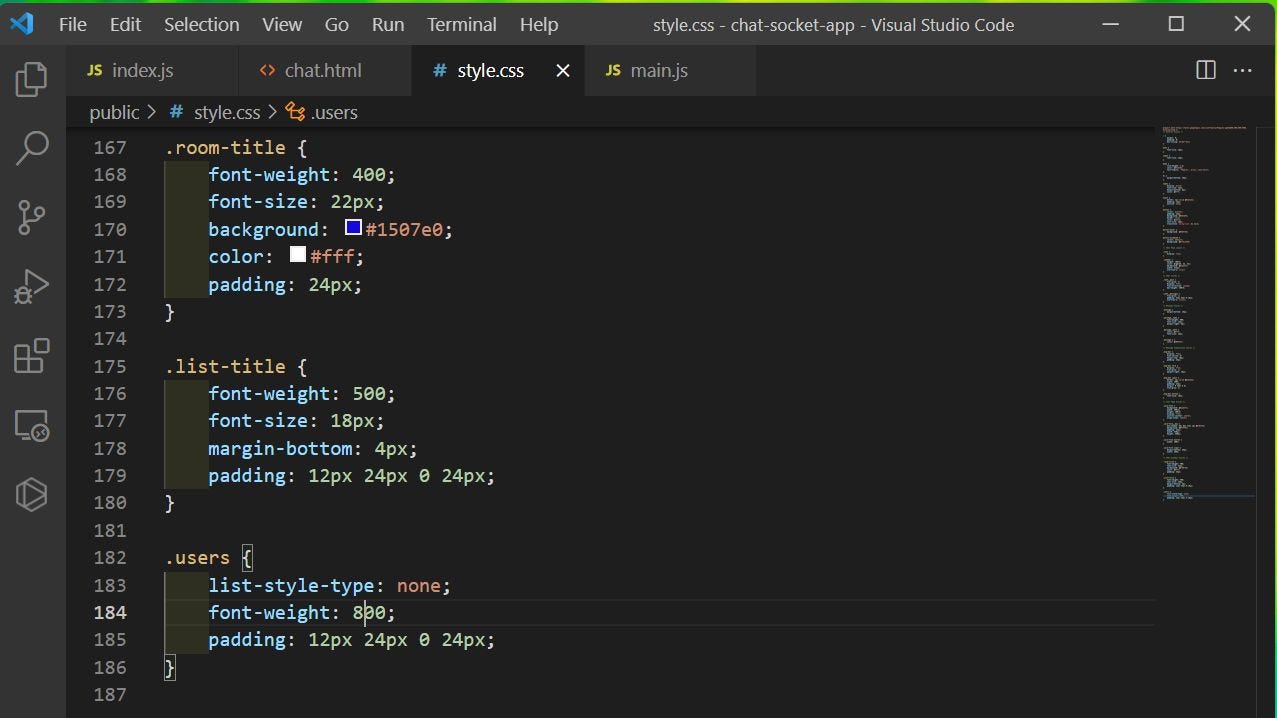Viewport: 1277px width, 718px height.
Task: Open the Run and Debug view
Action: [x=32, y=286]
